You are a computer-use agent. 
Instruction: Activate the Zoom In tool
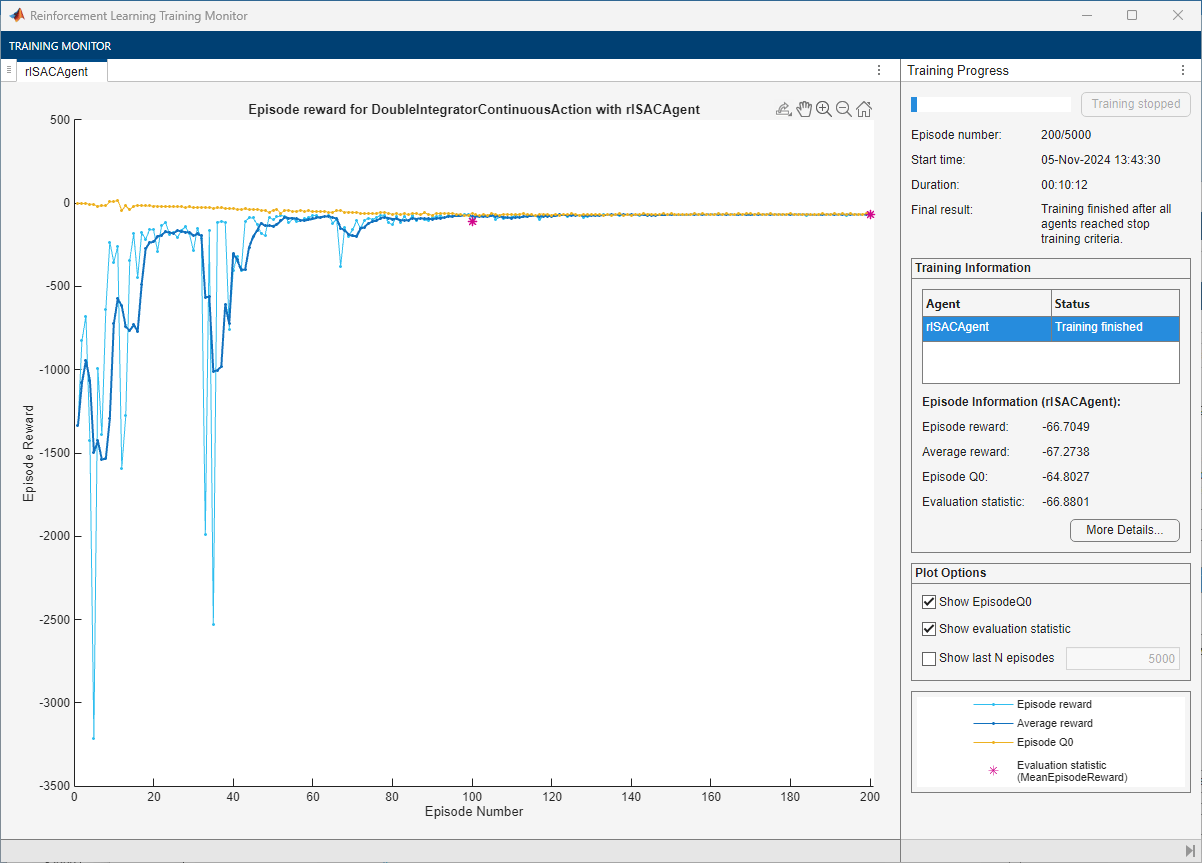(824, 109)
